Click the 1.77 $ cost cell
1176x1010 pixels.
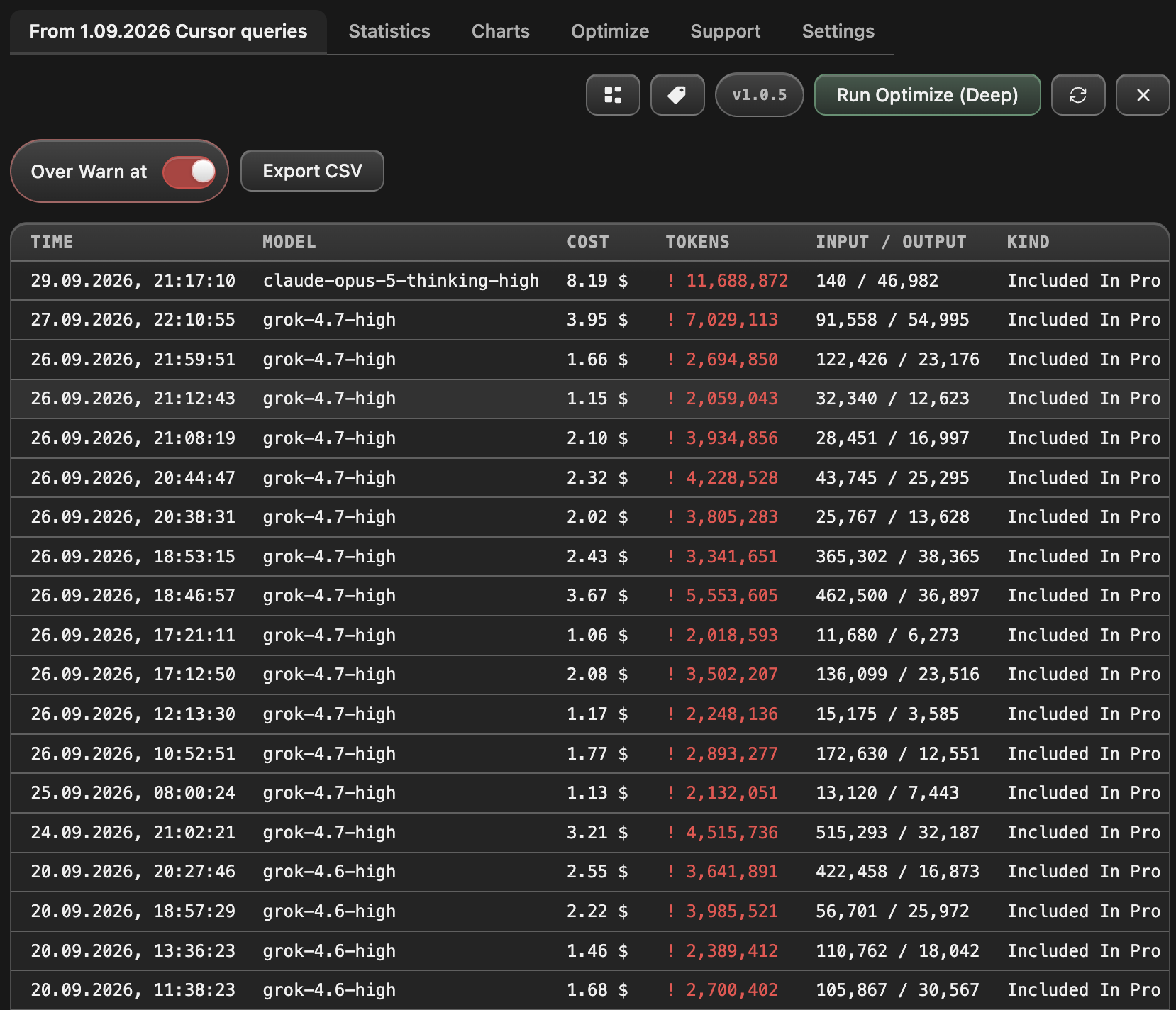(x=597, y=754)
